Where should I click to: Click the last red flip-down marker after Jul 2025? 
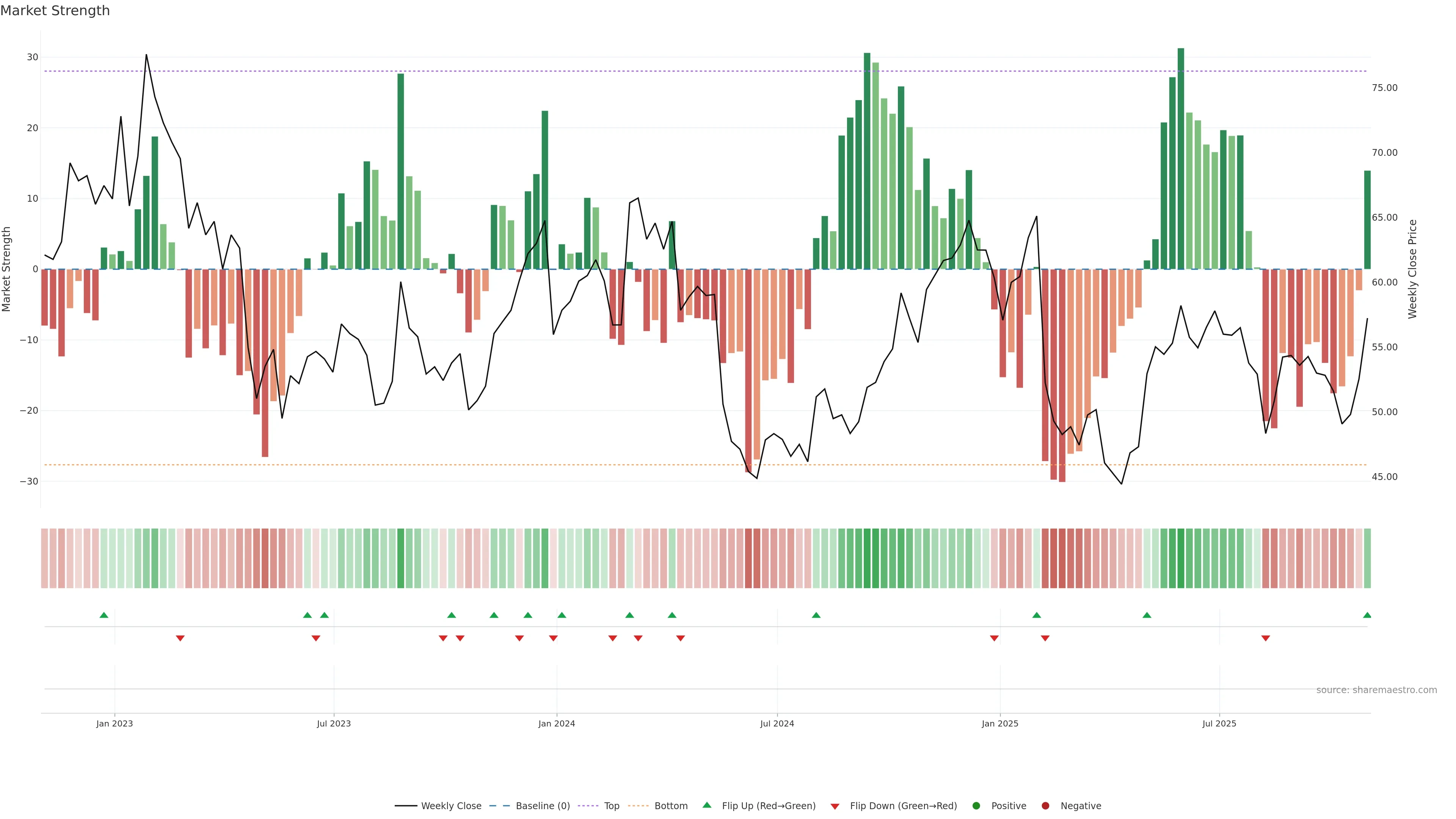point(1266,638)
